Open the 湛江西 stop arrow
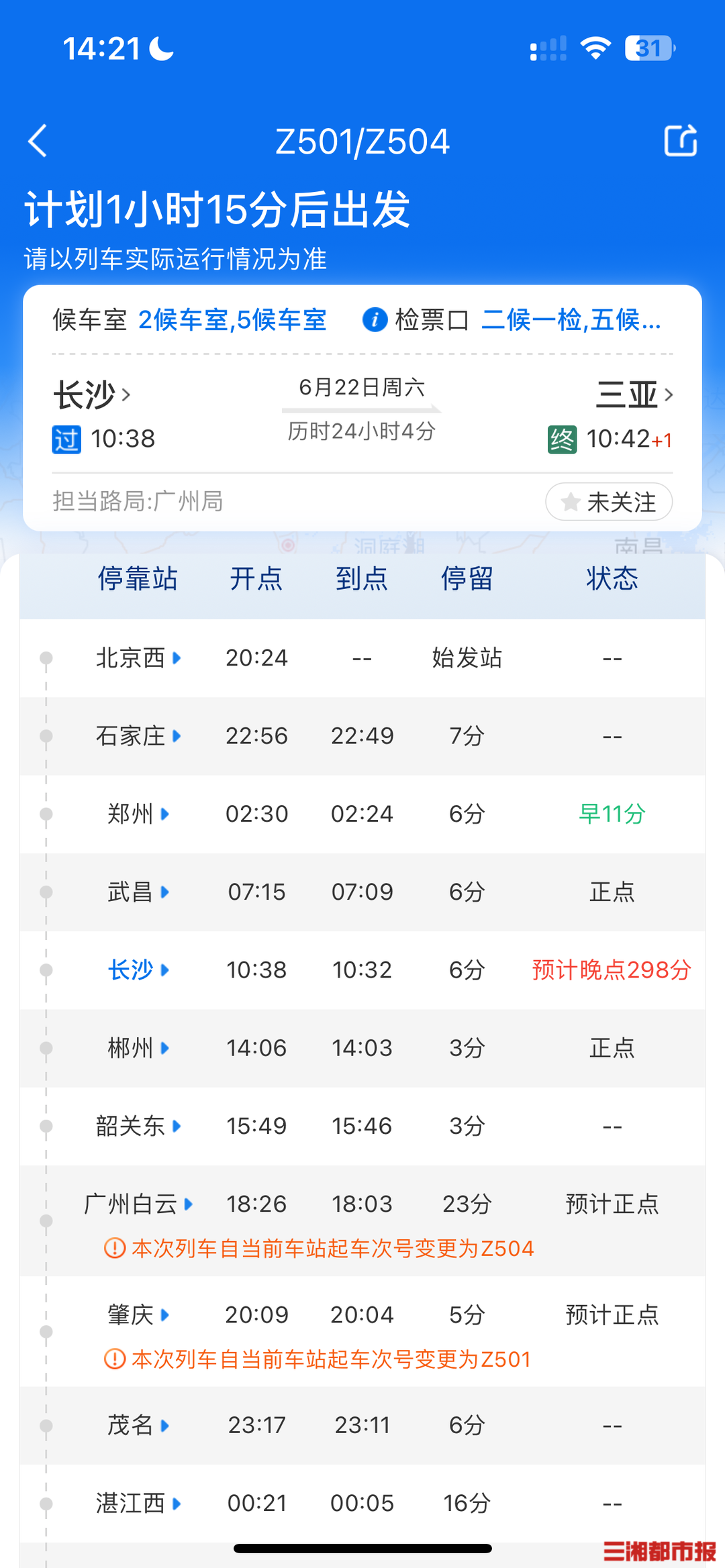This screenshot has height=1568, width=725. coord(177,1503)
